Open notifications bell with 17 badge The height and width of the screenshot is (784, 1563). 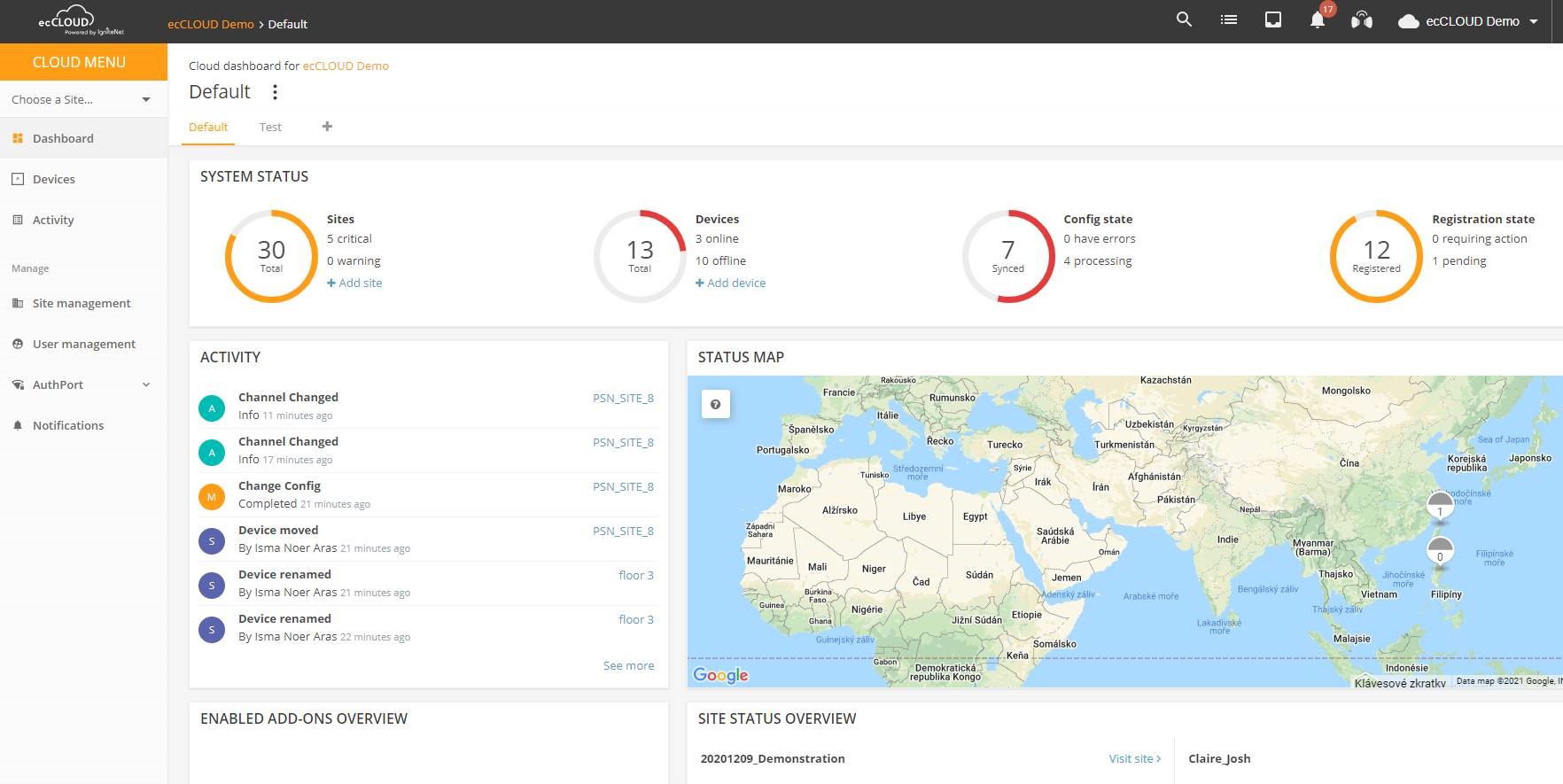(x=1318, y=19)
